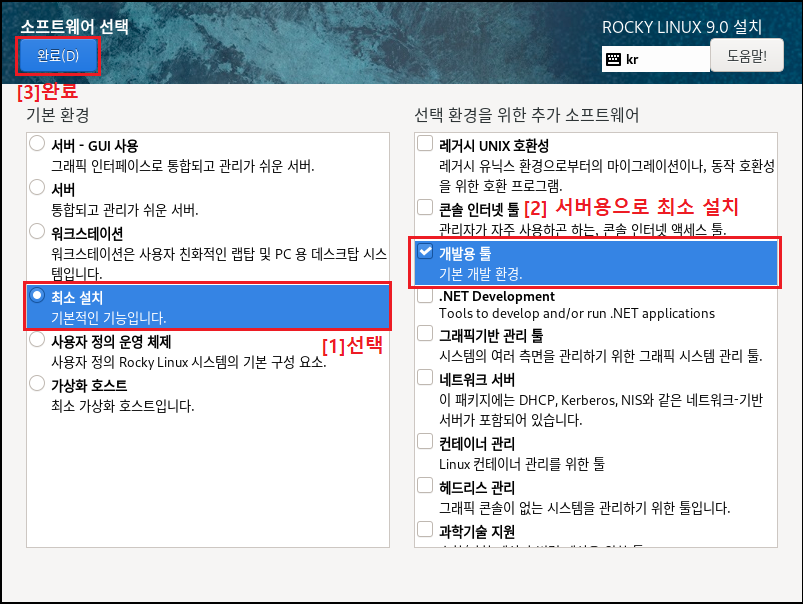Screen dimensions: 803x604
Task: Click the ROCKY LINUX 9.0 설치 heading
Action: (x=682, y=27)
